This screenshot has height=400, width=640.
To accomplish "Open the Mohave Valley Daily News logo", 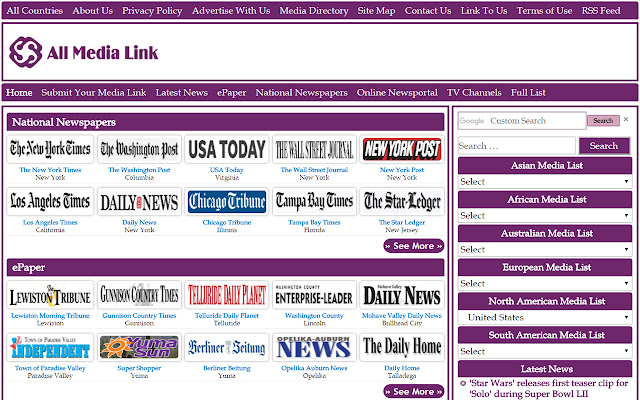I will coord(402,295).
